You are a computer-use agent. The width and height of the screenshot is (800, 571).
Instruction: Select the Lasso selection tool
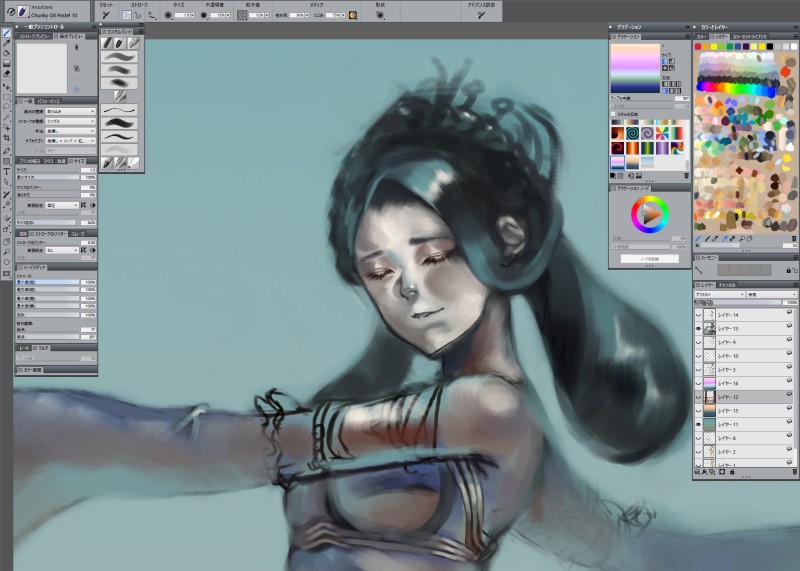(x=7, y=107)
